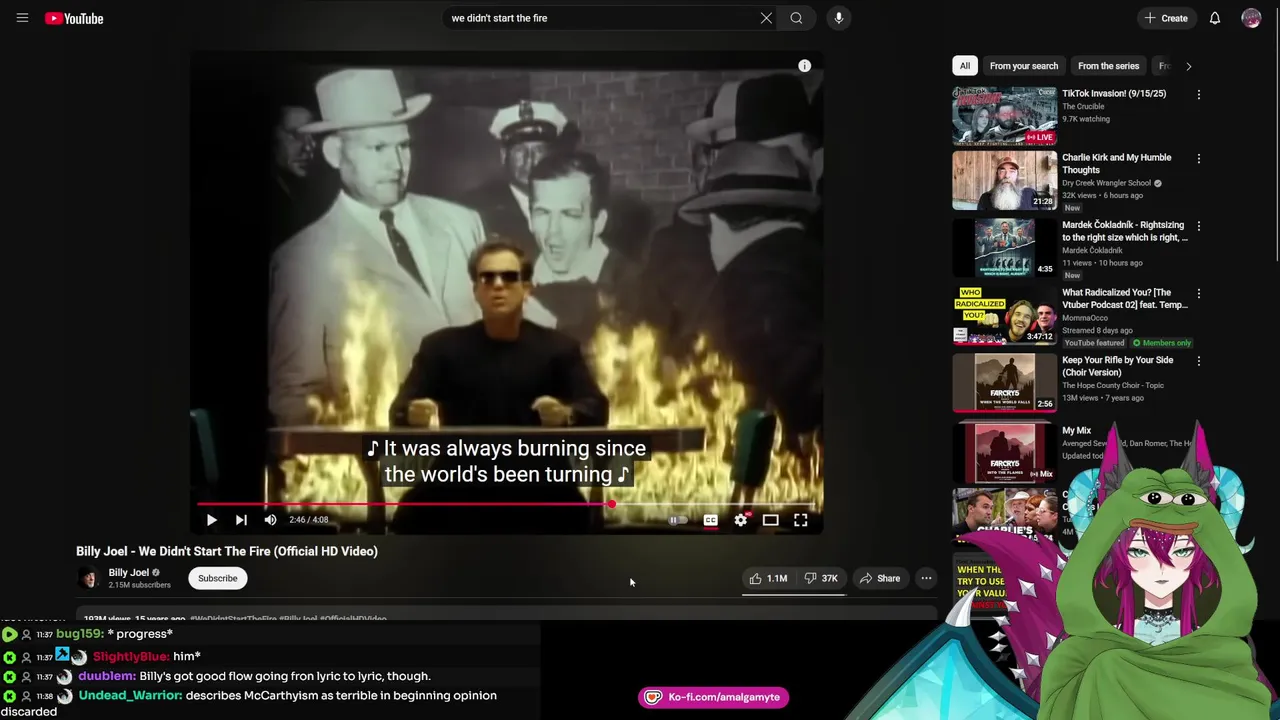Open Charlie Kirk and My Humble Thoughts thumbnail

(x=1004, y=181)
